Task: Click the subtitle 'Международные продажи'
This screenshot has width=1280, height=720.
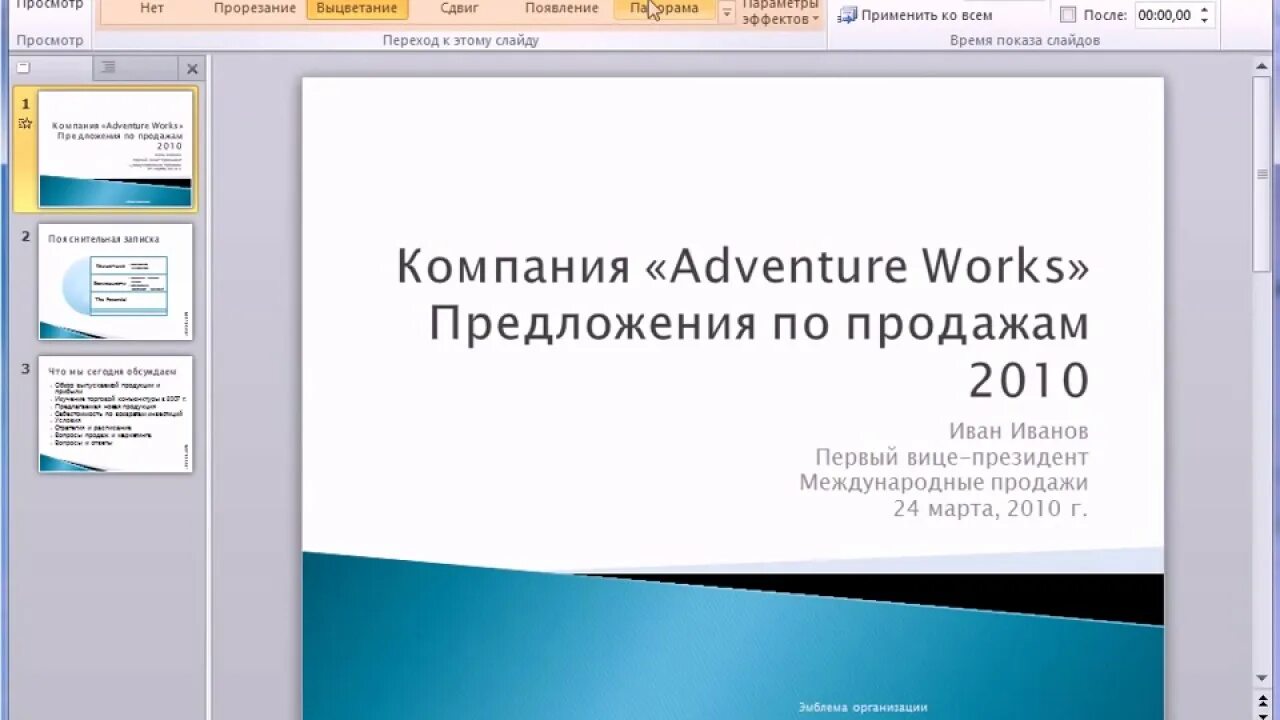Action: click(x=944, y=483)
